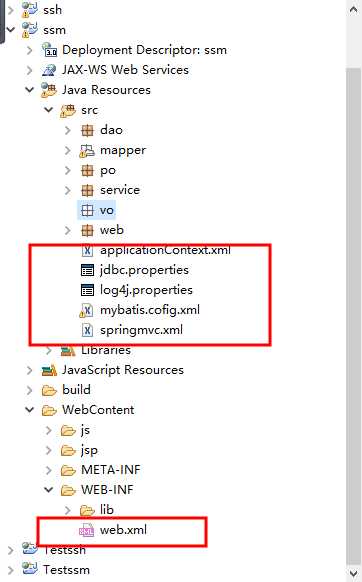Expand the Testssm project
Viewport: 362px width, 582px height.
11,570
